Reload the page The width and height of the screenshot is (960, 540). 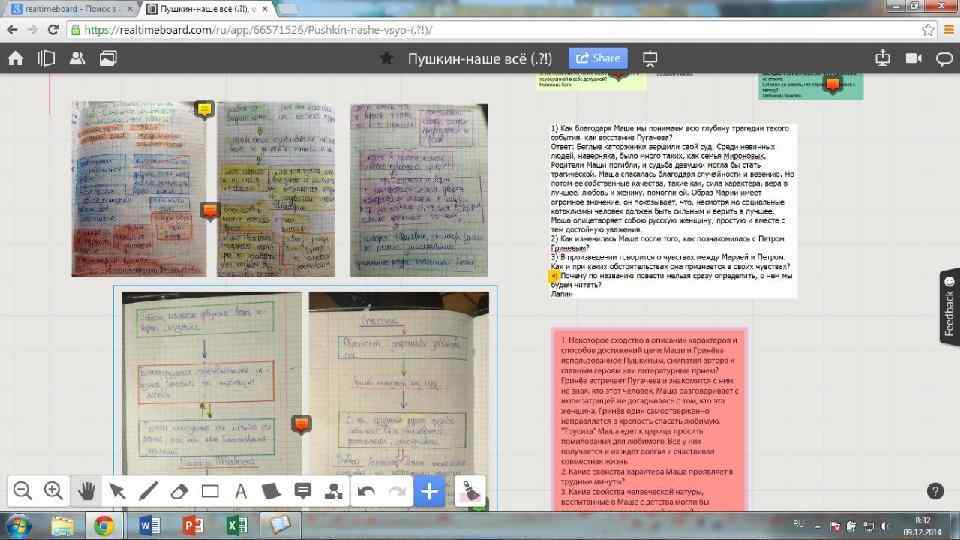click(53, 30)
